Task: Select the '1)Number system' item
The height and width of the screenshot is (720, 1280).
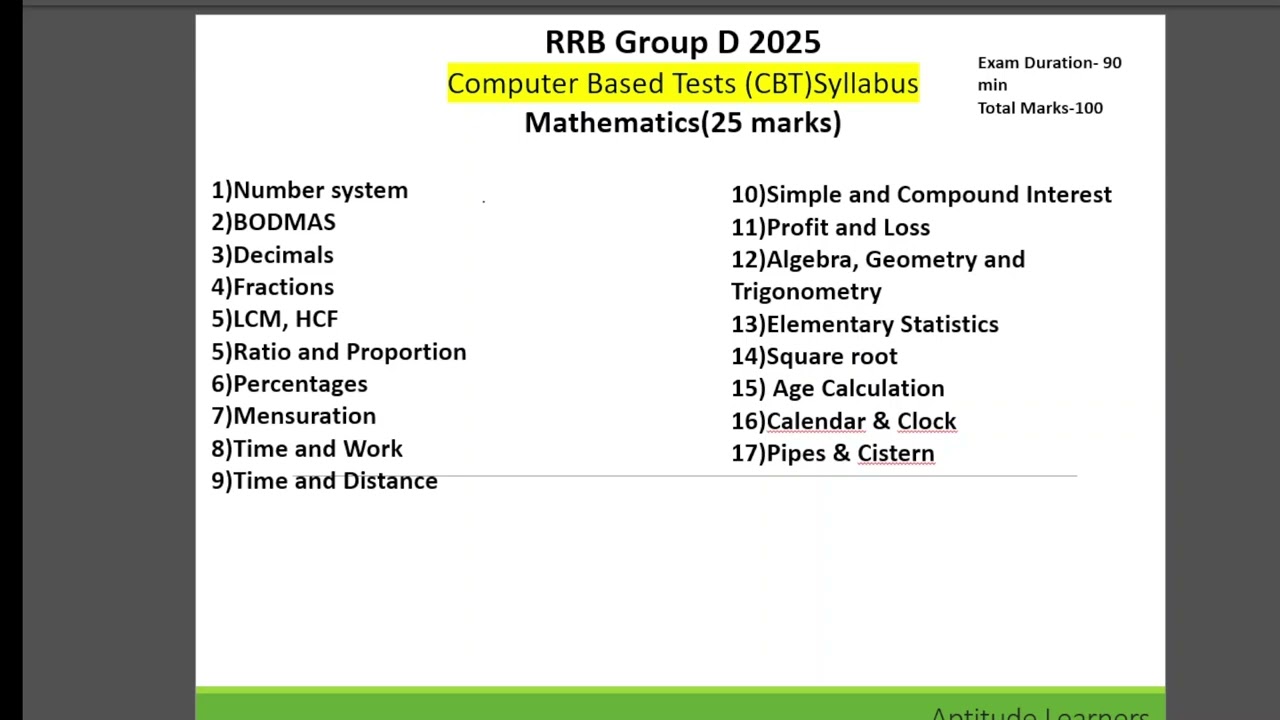Action: 309,190
